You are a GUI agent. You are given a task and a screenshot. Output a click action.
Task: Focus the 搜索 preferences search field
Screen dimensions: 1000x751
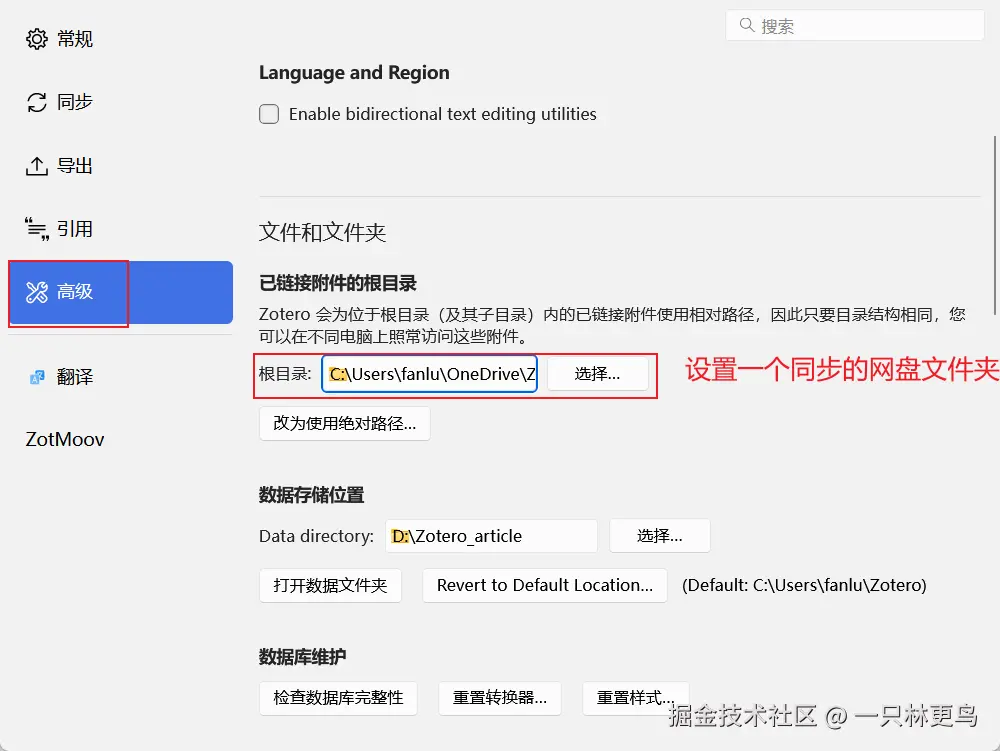855,26
